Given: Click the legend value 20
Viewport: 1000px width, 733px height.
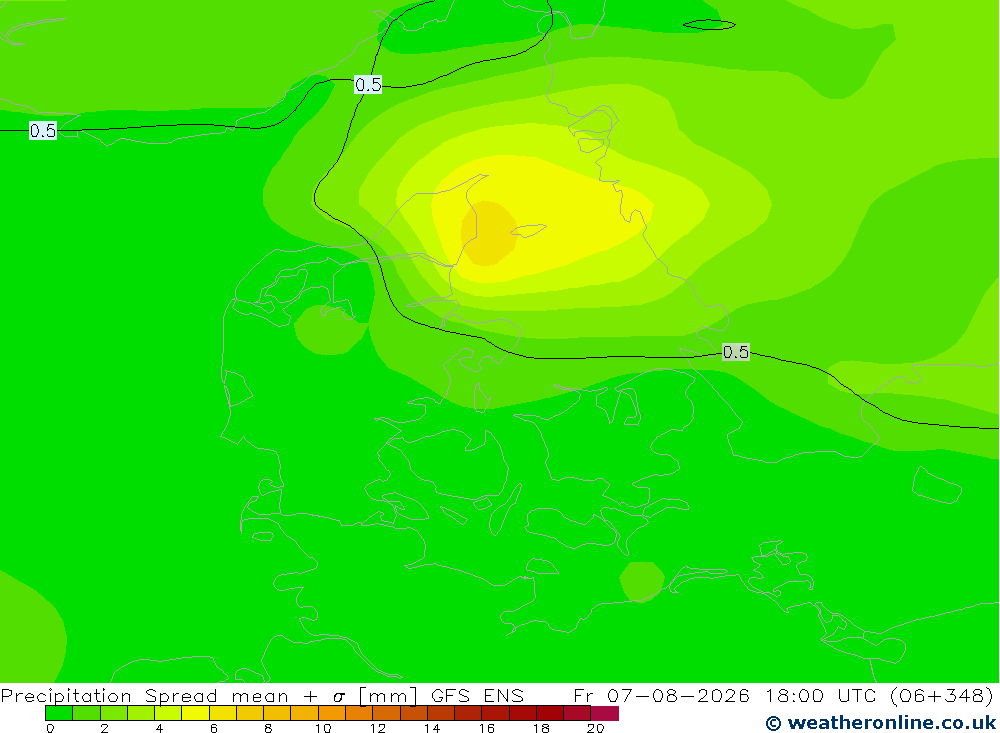Looking at the screenshot, I should pos(596,728).
